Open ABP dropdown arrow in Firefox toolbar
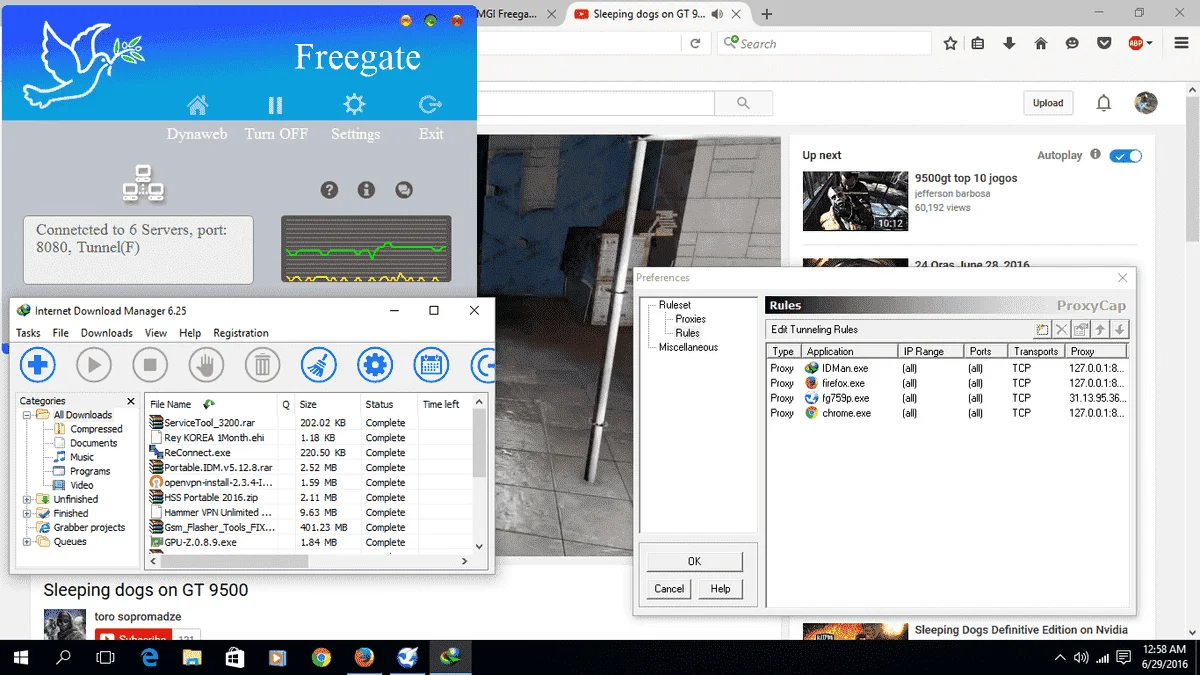1200x675 pixels. [x=1150, y=43]
